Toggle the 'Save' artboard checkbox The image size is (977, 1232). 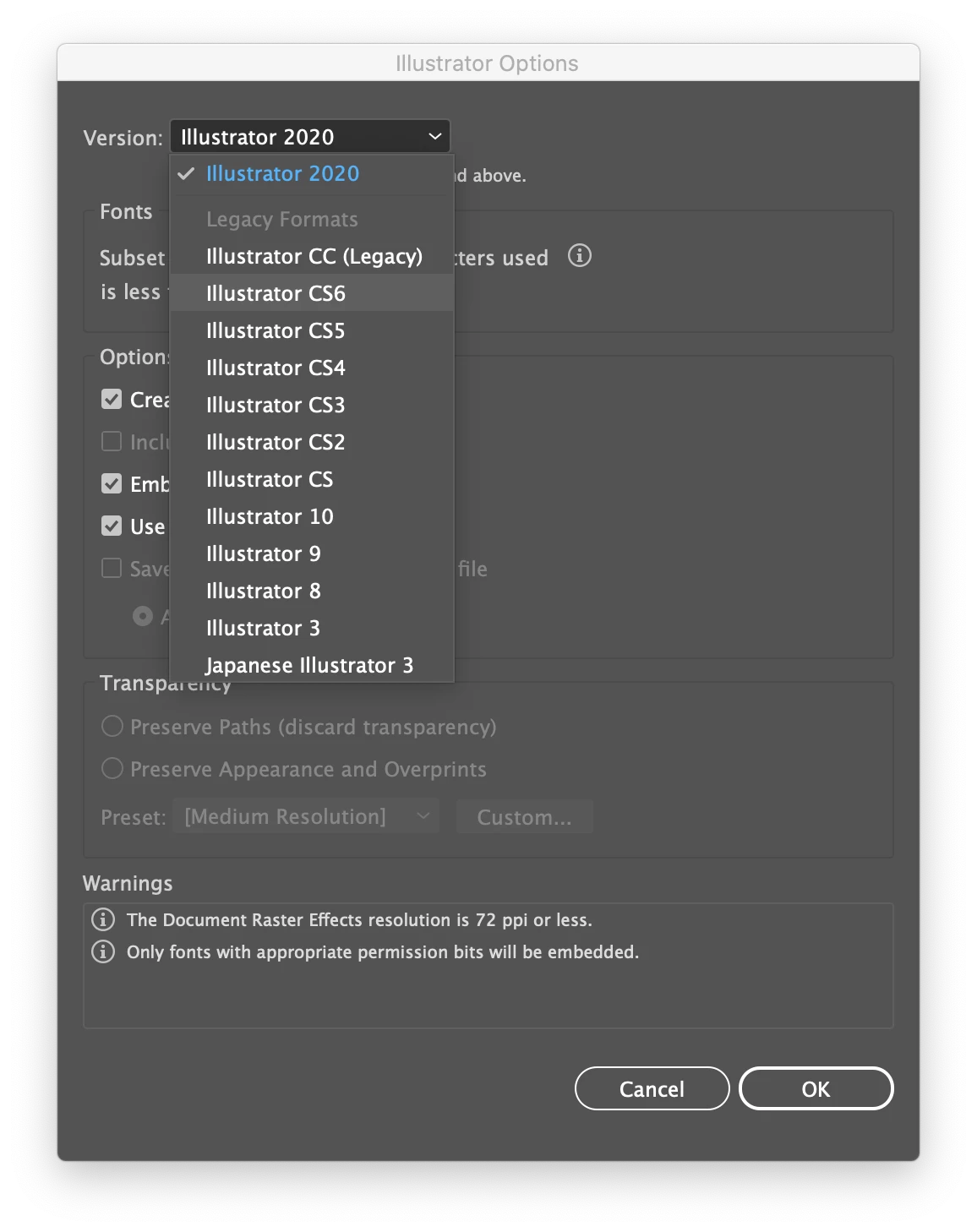tap(112, 568)
